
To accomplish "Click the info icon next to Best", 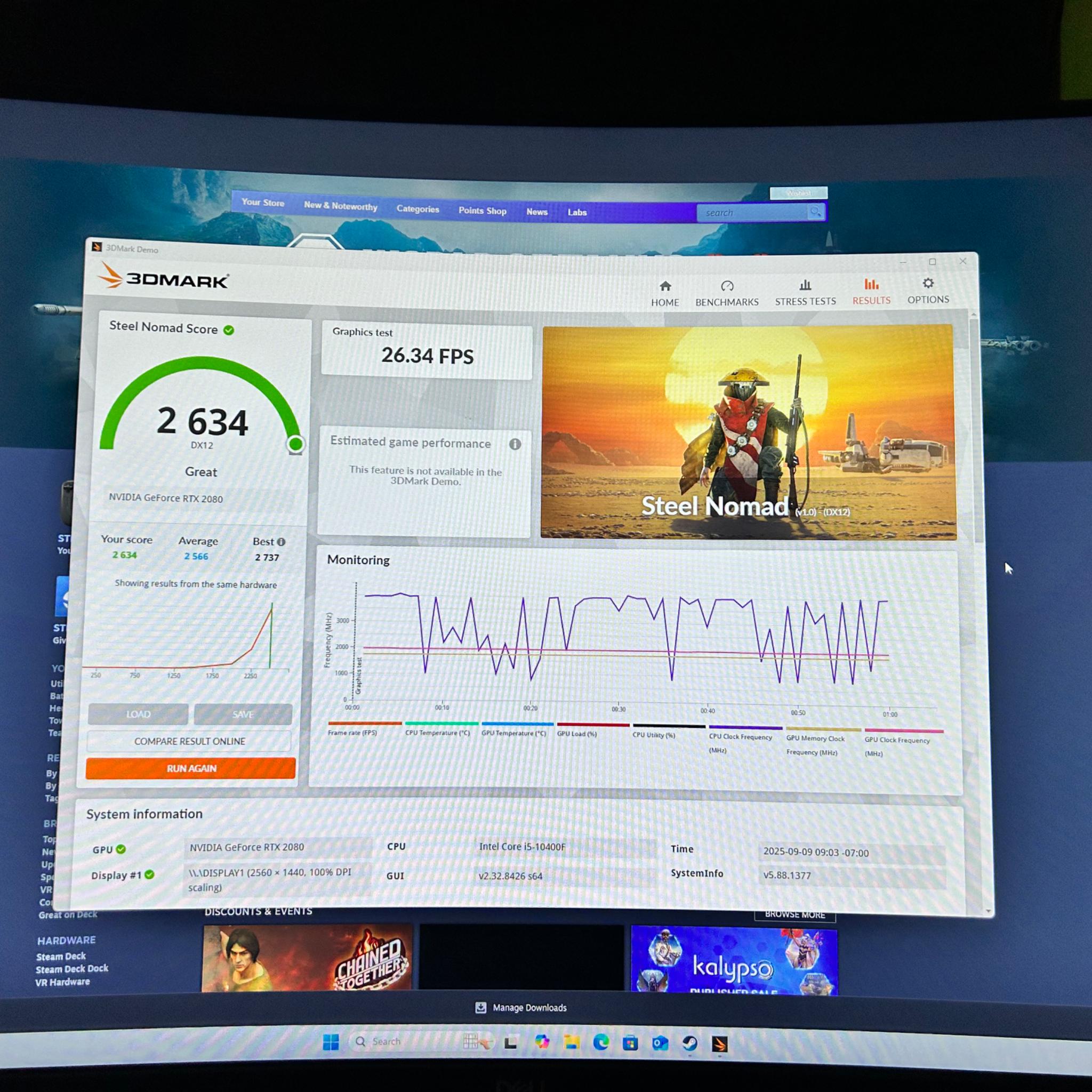I will click(x=281, y=542).
